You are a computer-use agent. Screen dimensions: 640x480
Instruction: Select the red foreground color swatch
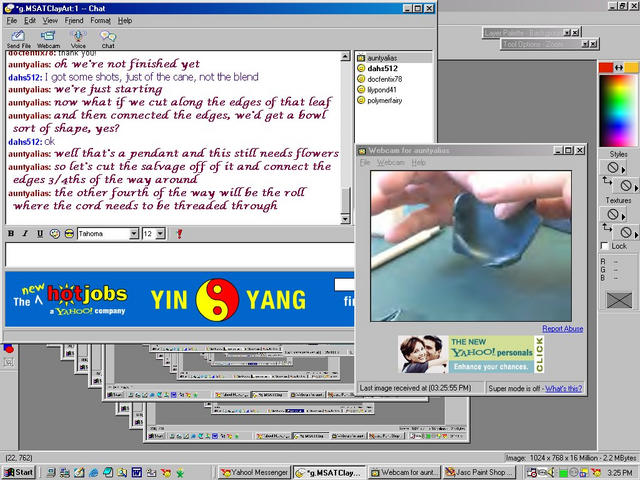pos(606,67)
